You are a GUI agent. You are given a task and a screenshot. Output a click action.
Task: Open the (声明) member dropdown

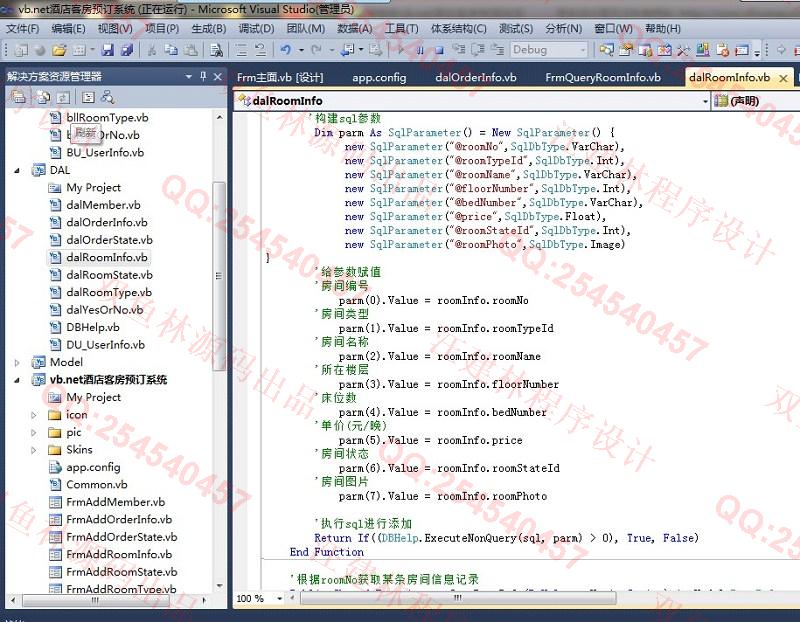(756, 101)
